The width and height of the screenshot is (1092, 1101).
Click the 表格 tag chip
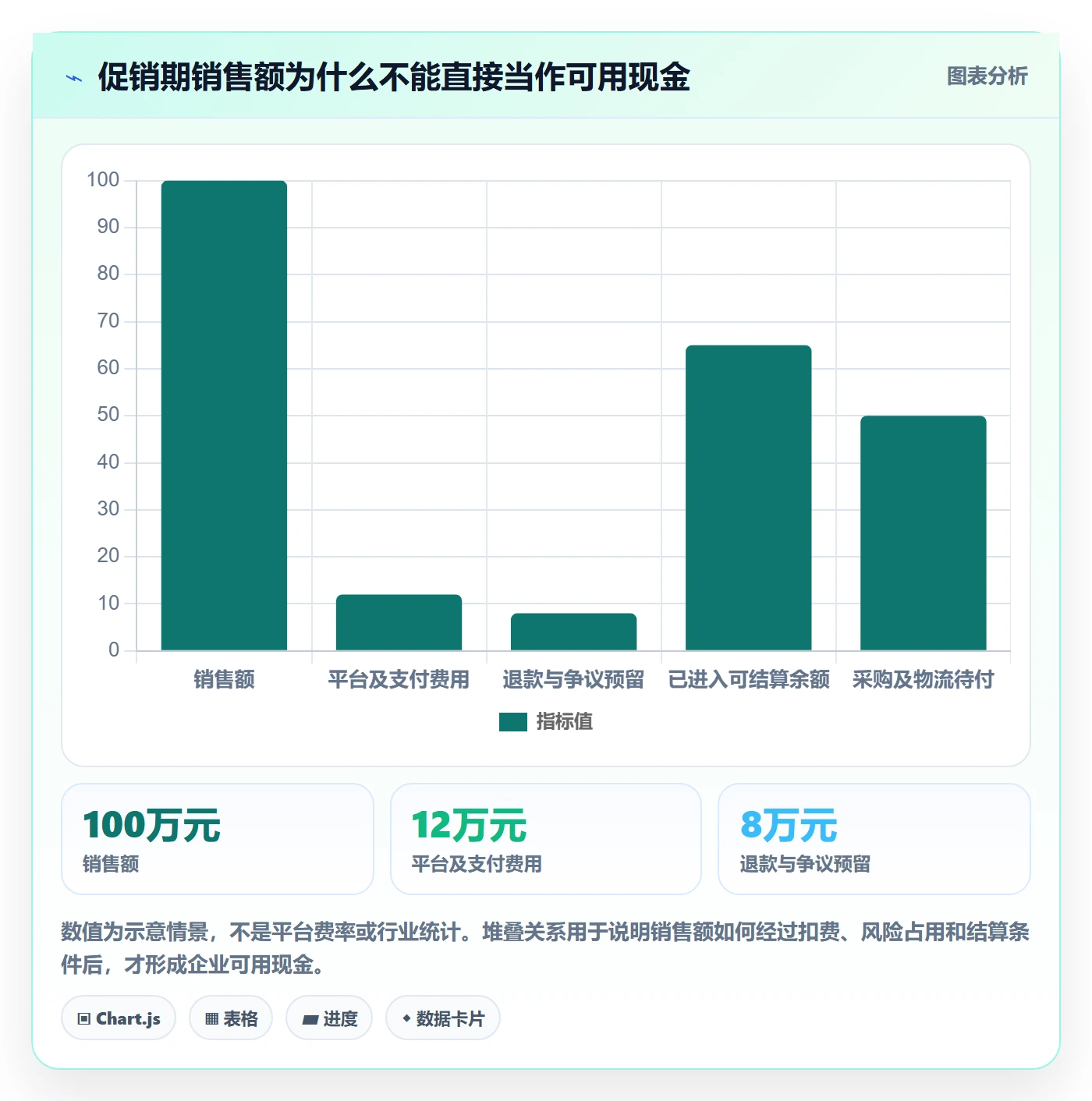tap(231, 1018)
